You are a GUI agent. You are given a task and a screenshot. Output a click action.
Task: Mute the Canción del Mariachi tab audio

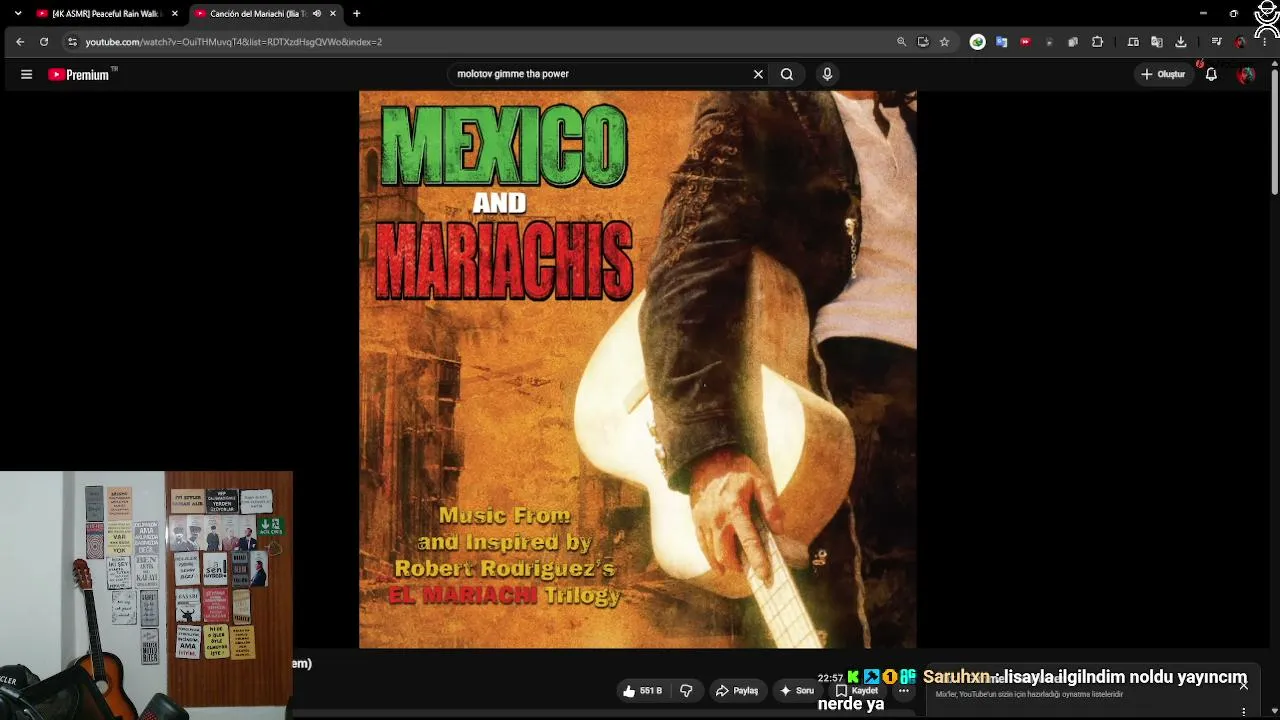pyautogui.click(x=317, y=14)
